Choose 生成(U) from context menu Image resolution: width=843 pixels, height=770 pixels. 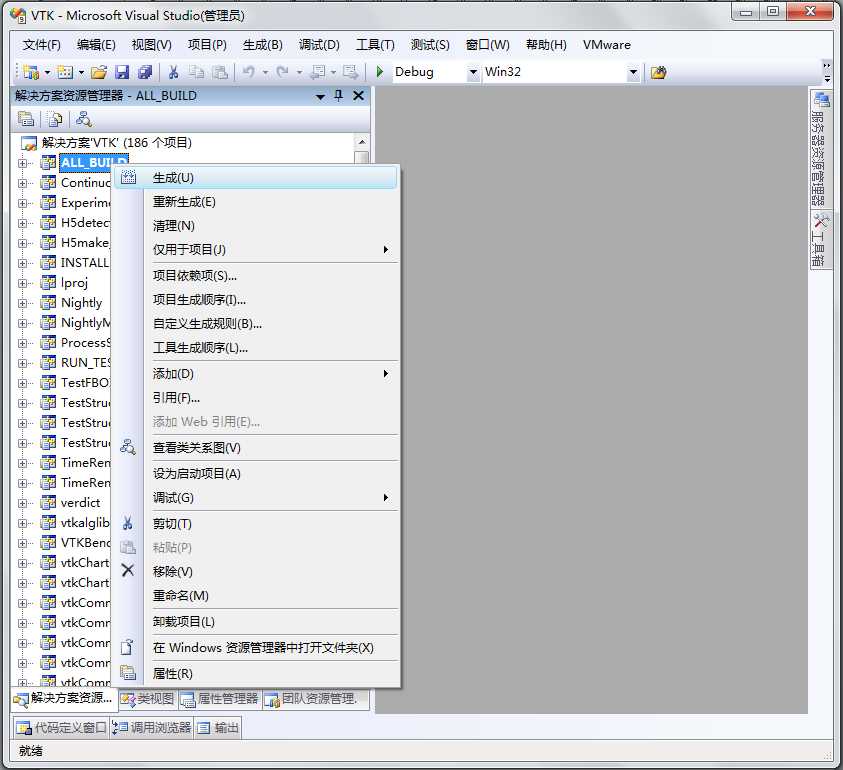pyautogui.click(x=256, y=177)
